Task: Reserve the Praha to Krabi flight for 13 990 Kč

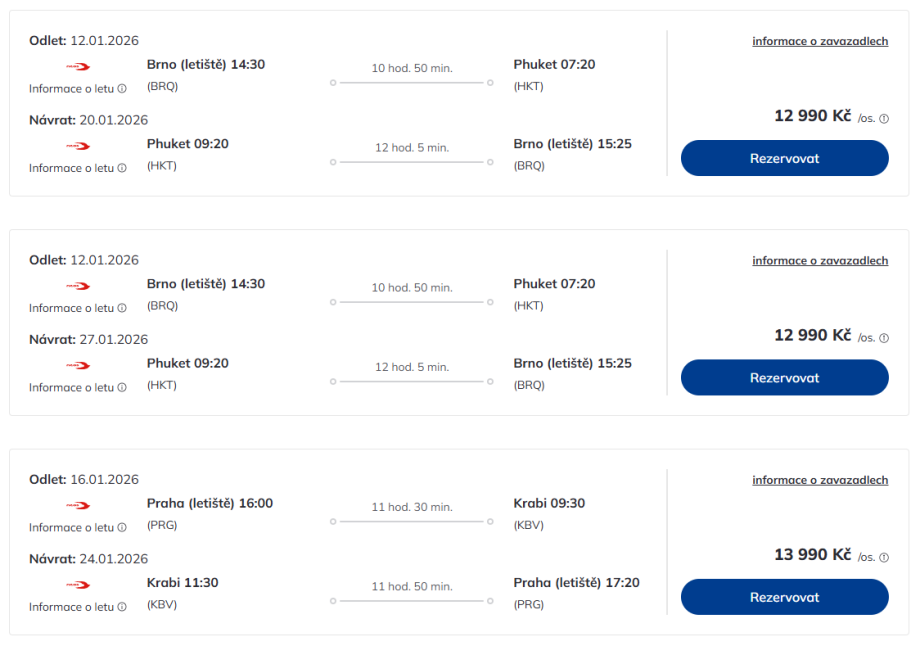Action: pyautogui.click(x=784, y=597)
